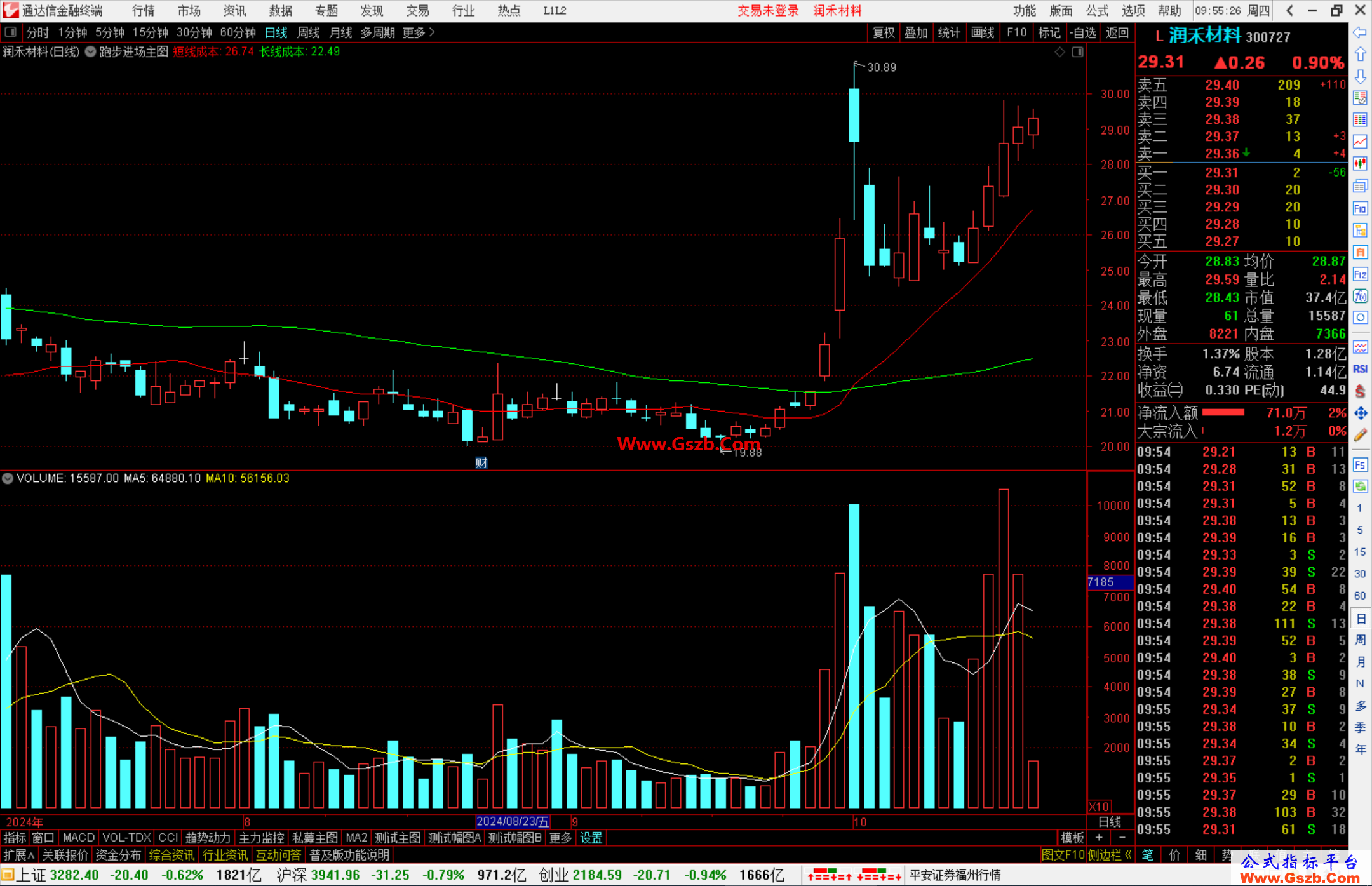Click the 2024/08/23 date marker on the timeline
Image resolution: width=1372 pixels, height=886 pixels.
(x=513, y=821)
